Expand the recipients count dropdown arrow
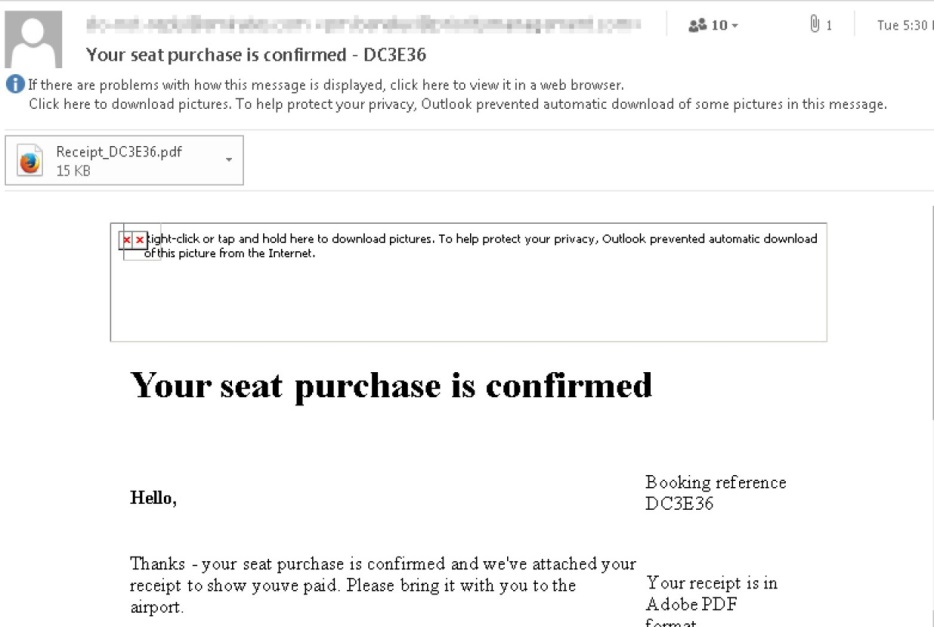Viewport: 934px width, 627px height. [x=735, y=26]
